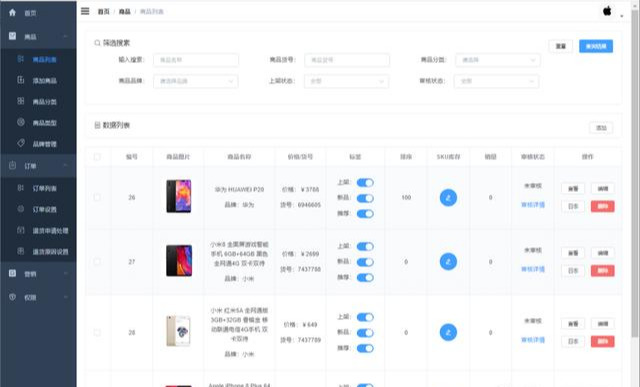Toggle 上架 switch for product 28

pyautogui.click(x=365, y=317)
